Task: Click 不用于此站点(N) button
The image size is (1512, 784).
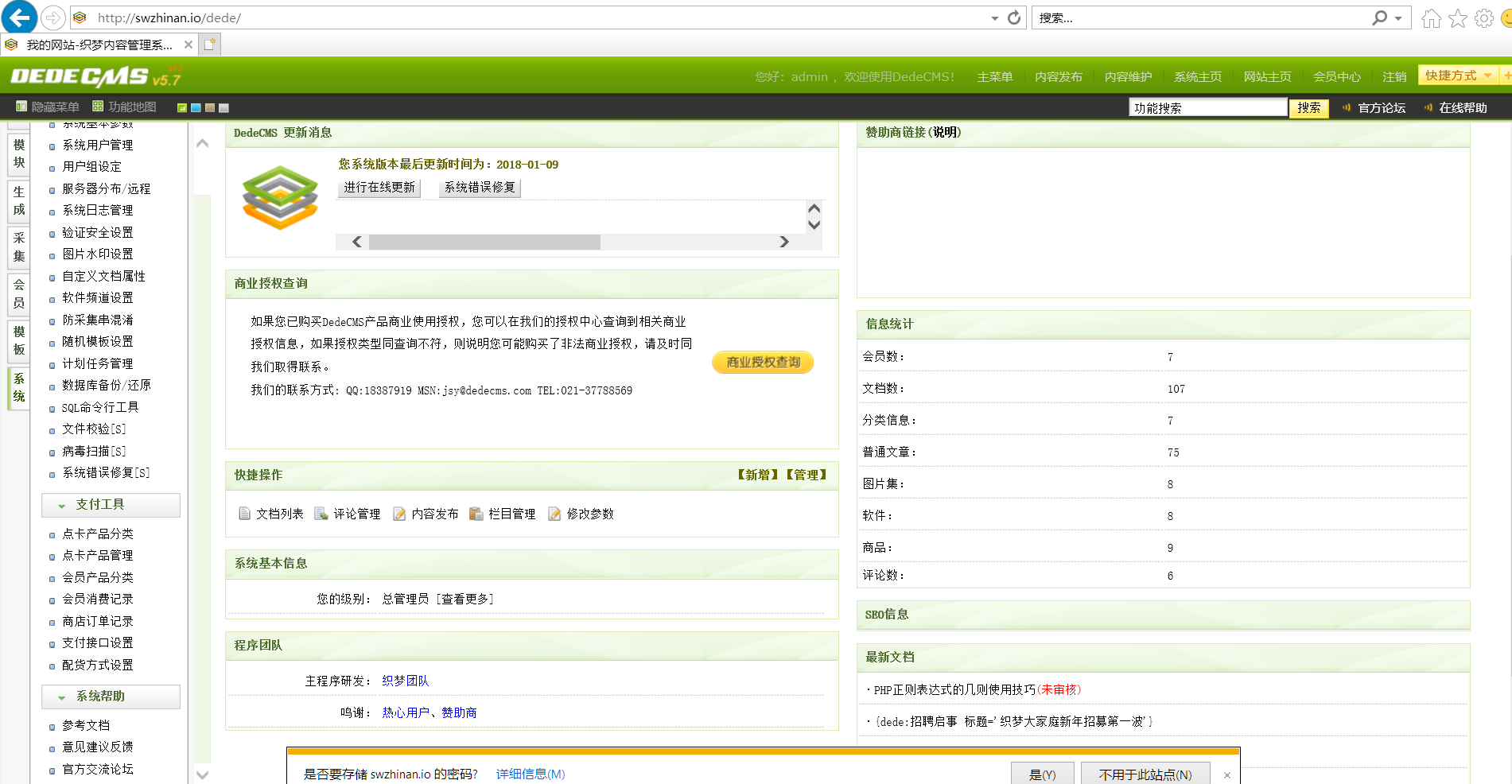Action: click(x=1145, y=774)
